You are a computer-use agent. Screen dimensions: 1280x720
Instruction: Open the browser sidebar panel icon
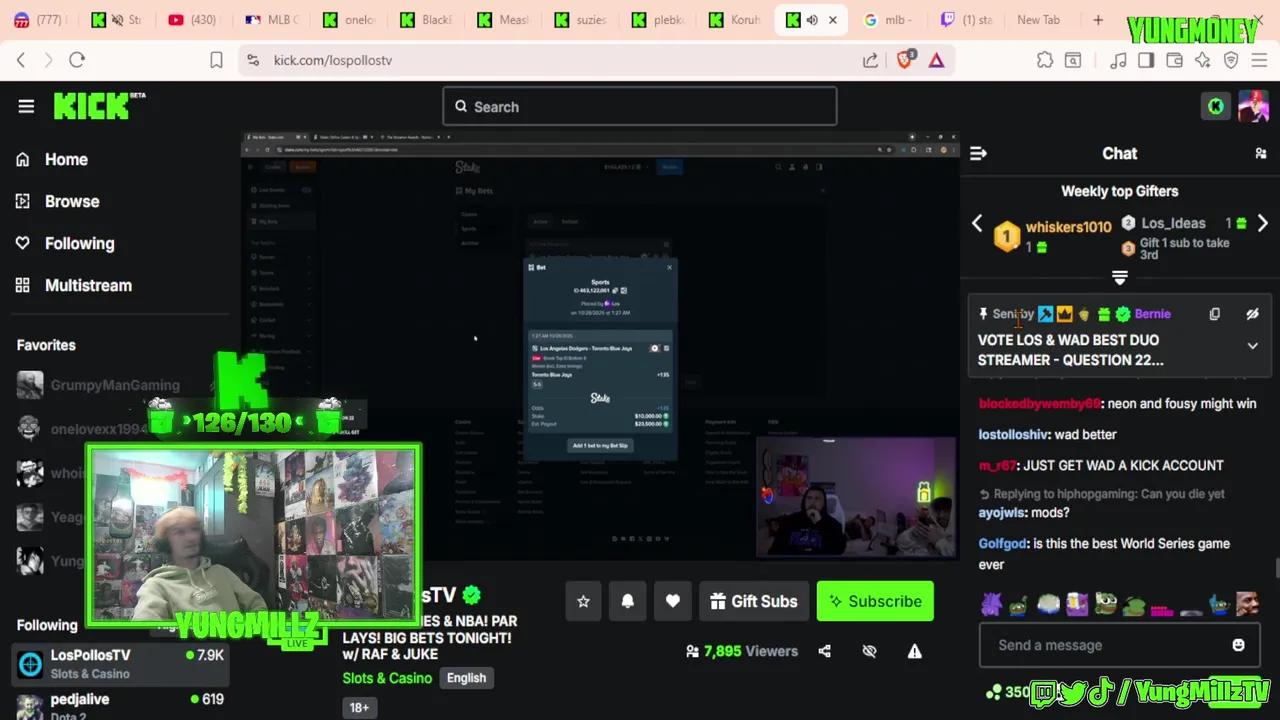(1146, 60)
